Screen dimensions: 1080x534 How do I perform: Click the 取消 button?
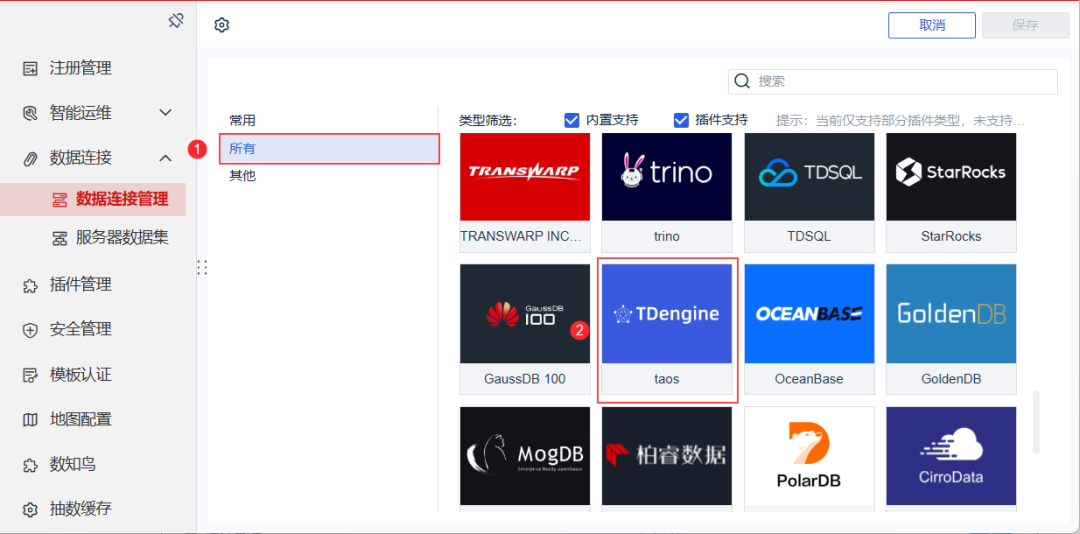[x=932, y=25]
